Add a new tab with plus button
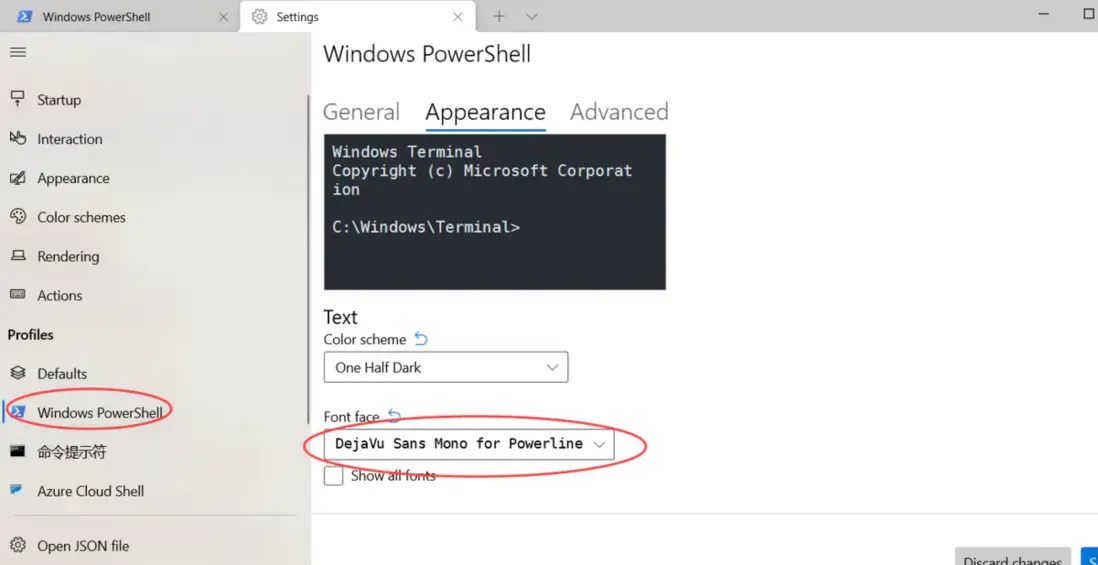The height and width of the screenshot is (565, 1098). pos(499,17)
